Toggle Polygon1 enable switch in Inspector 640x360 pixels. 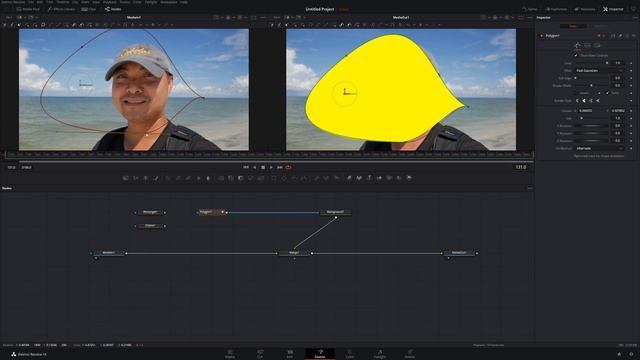click(x=542, y=36)
